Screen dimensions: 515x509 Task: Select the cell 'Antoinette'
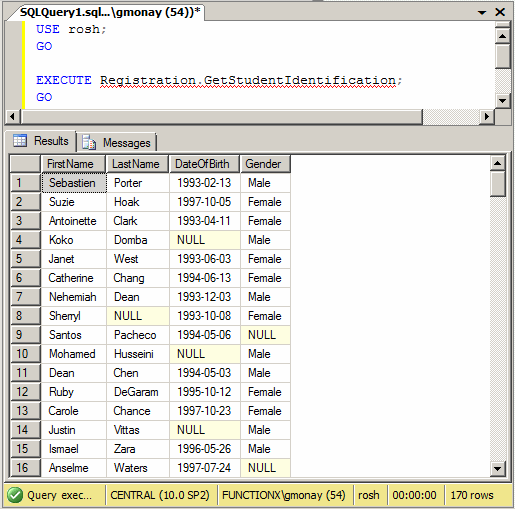[x=74, y=221]
